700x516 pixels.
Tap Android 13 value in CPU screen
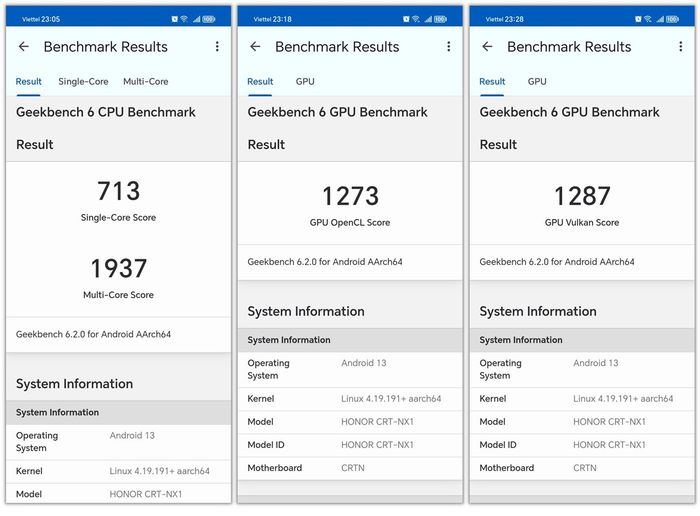pos(132,436)
